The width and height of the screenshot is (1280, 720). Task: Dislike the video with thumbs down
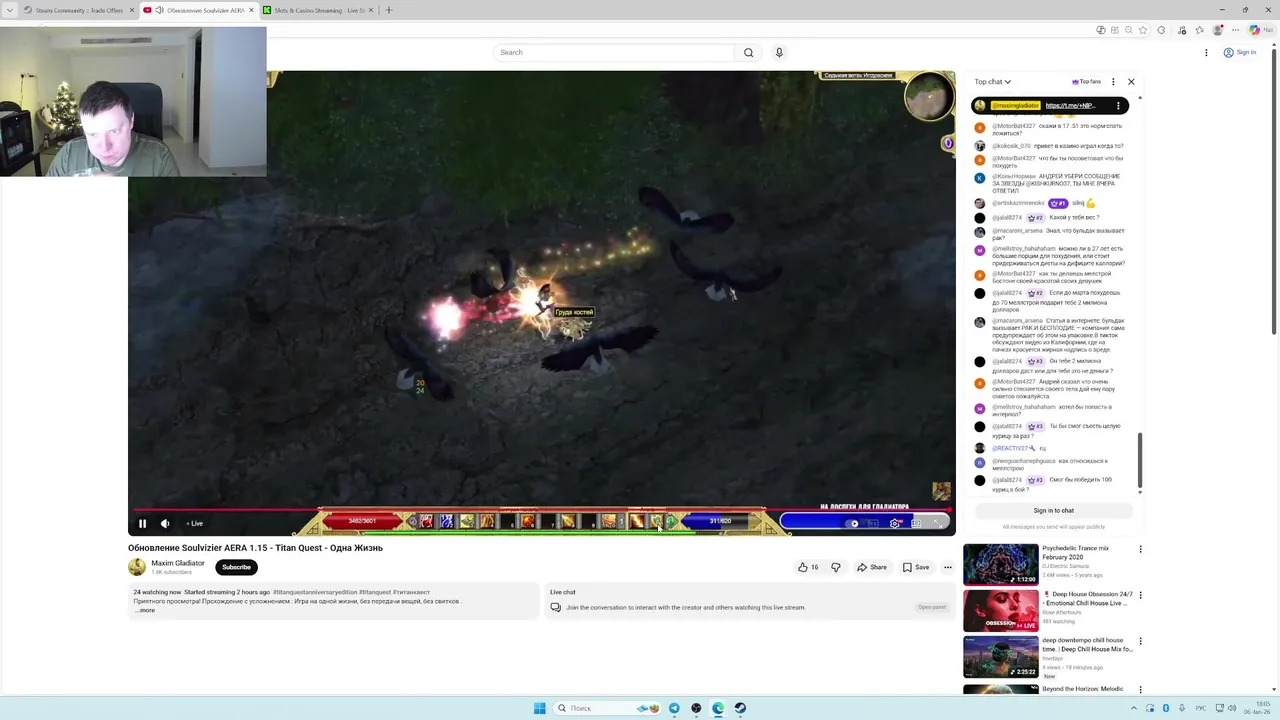836,567
